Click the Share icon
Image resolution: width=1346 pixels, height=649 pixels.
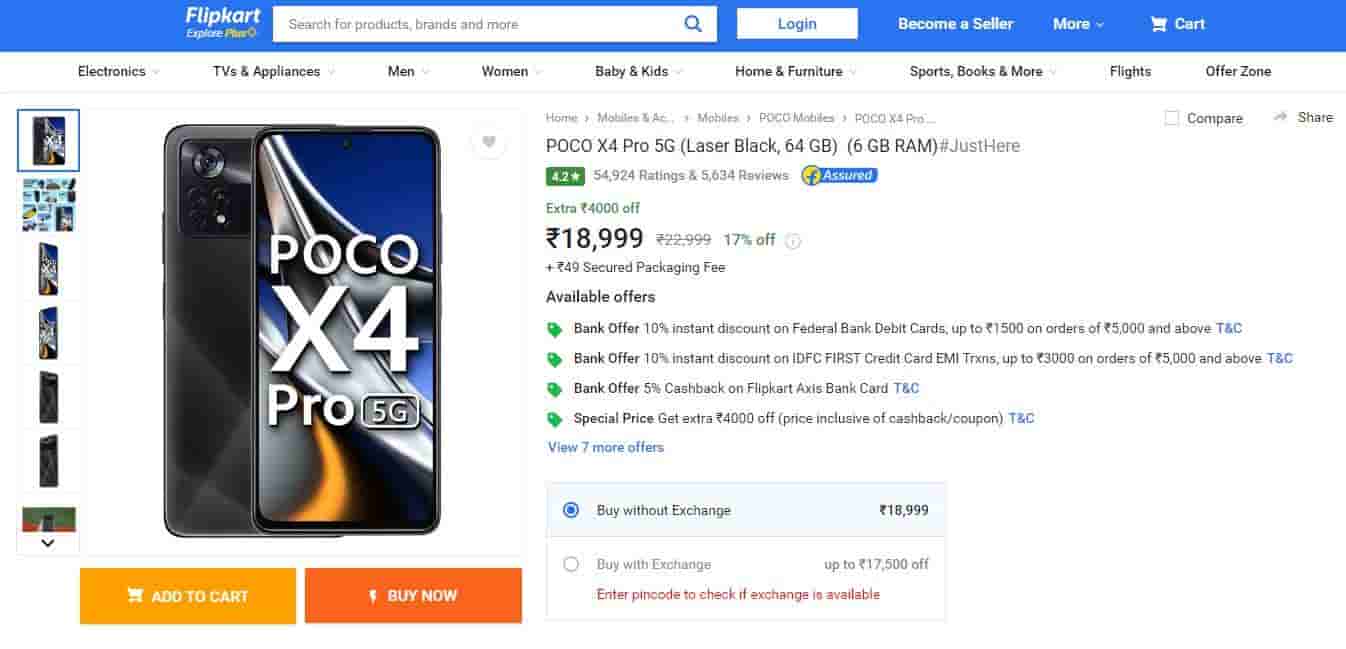pyautogui.click(x=1279, y=117)
